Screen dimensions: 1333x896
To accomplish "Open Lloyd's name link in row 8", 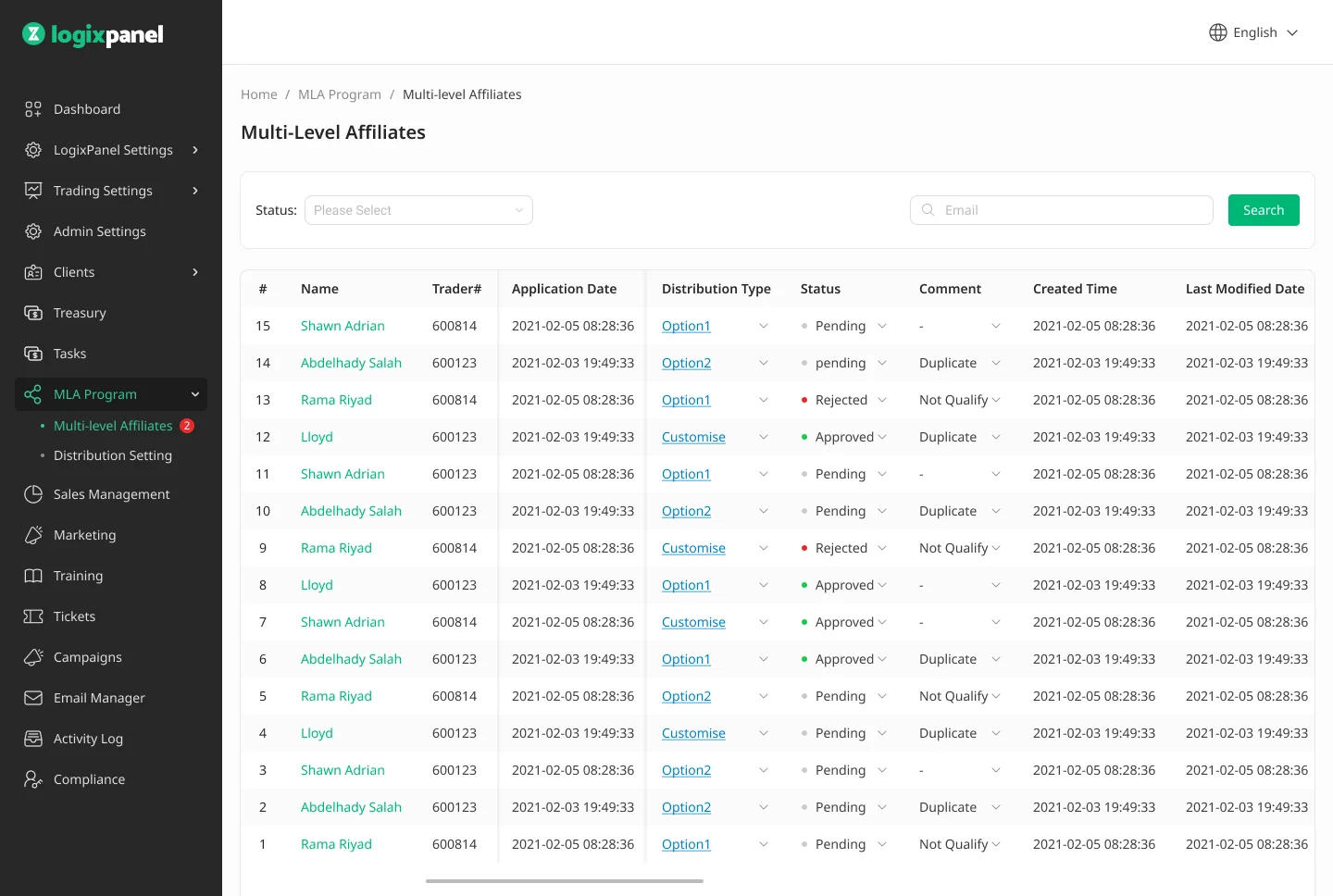I will (x=317, y=585).
